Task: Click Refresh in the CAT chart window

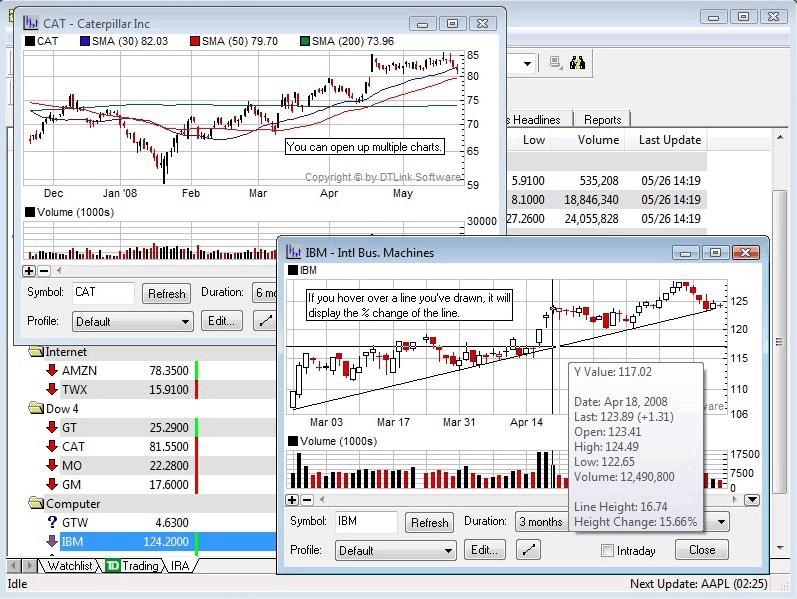Action: pos(166,293)
